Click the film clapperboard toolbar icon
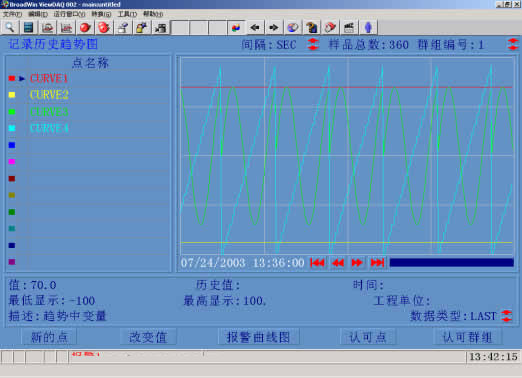 349,27
